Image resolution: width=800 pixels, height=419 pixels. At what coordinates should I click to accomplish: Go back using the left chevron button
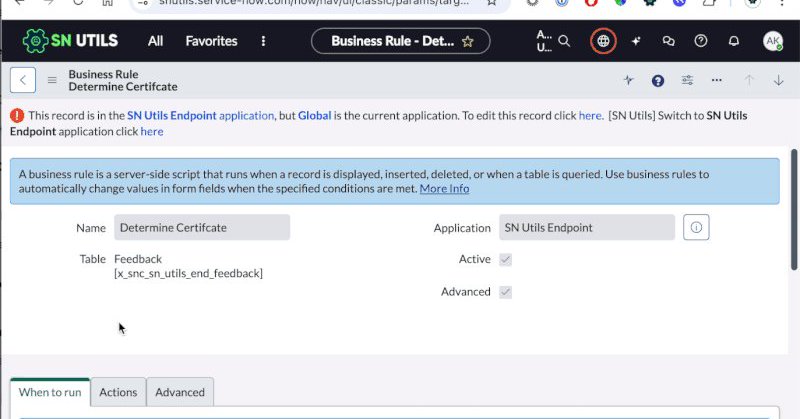tap(23, 80)
